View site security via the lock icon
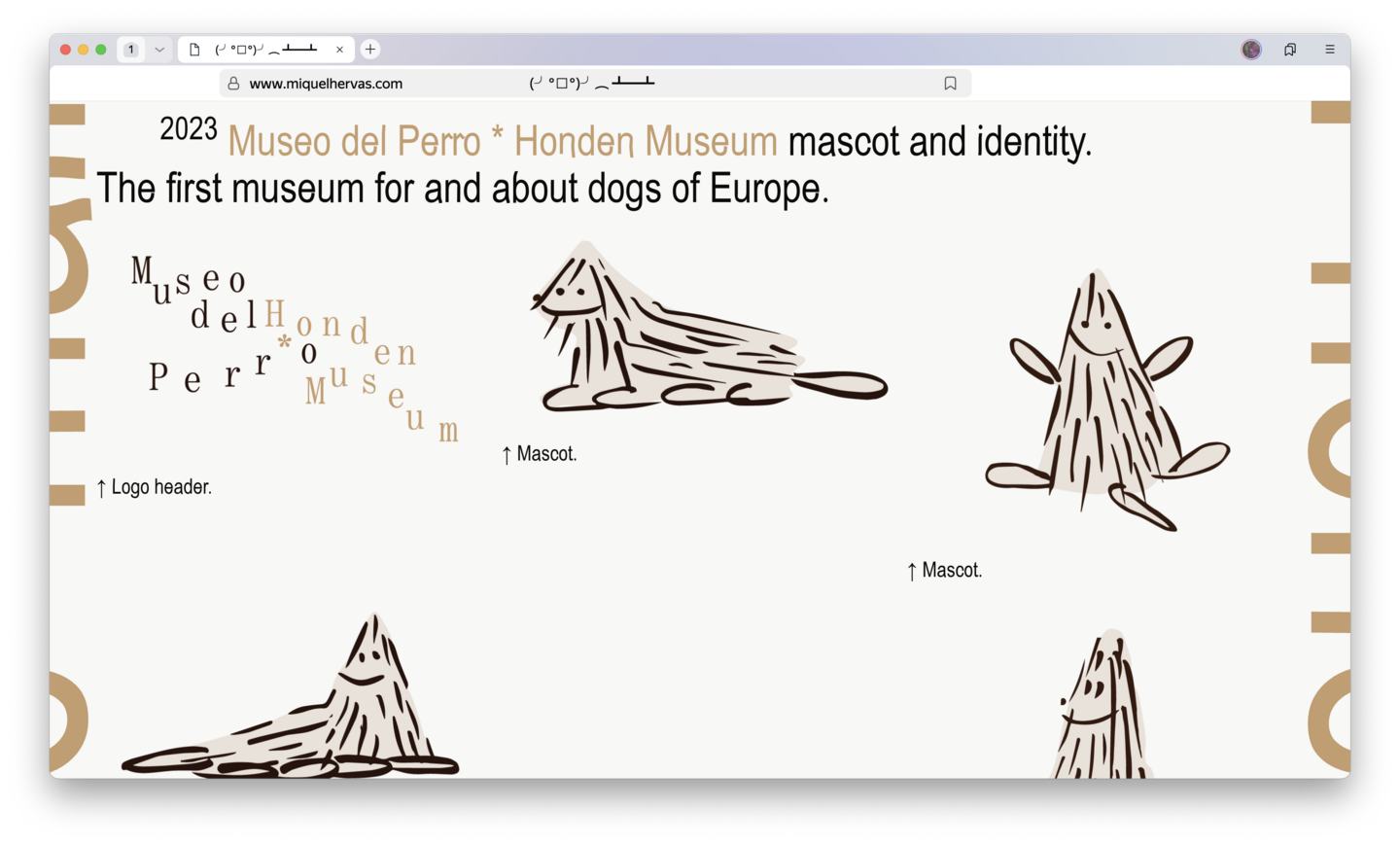 (x=233, y=84)
